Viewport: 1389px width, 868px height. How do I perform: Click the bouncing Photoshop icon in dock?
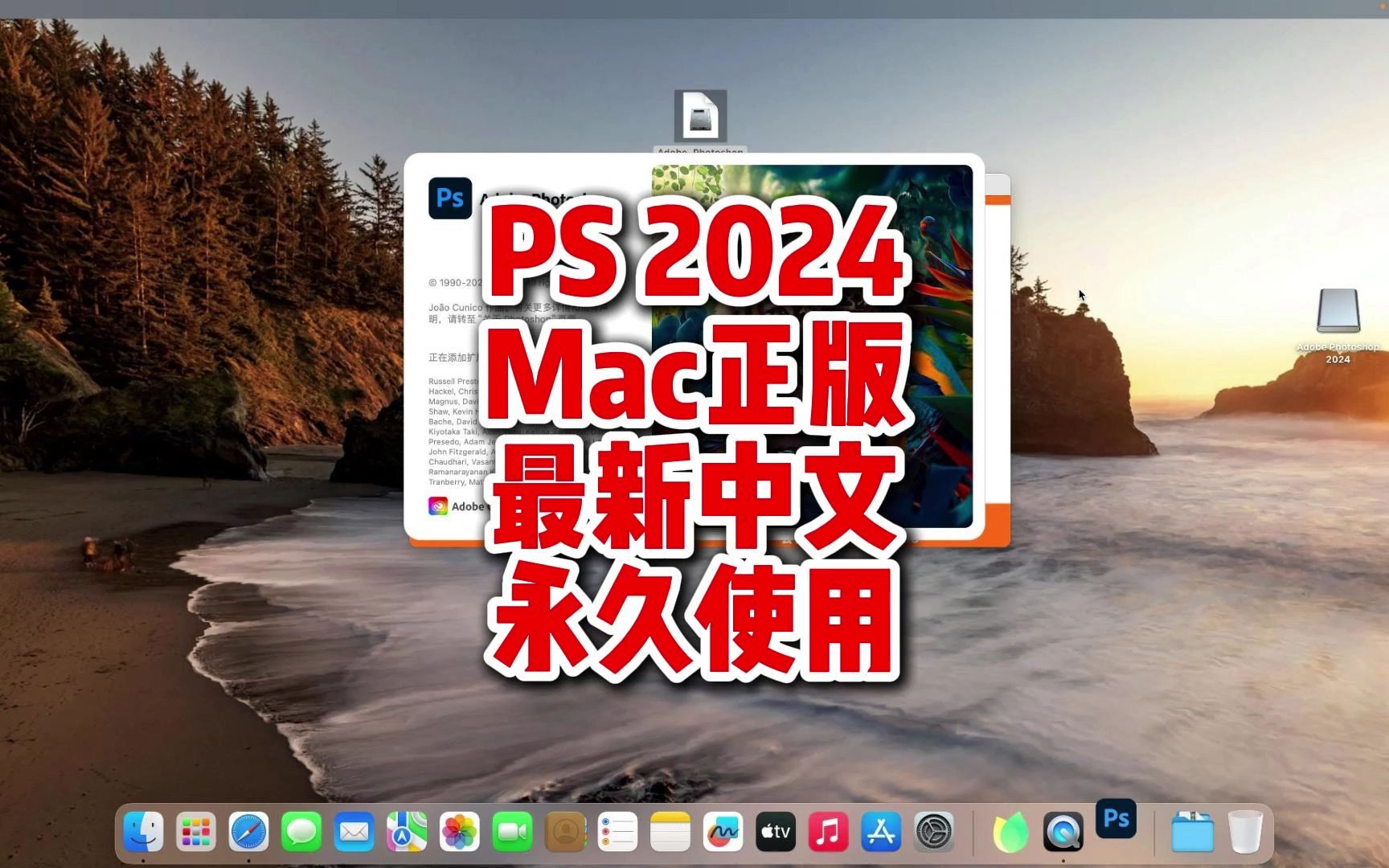(x=1116, y=819)
